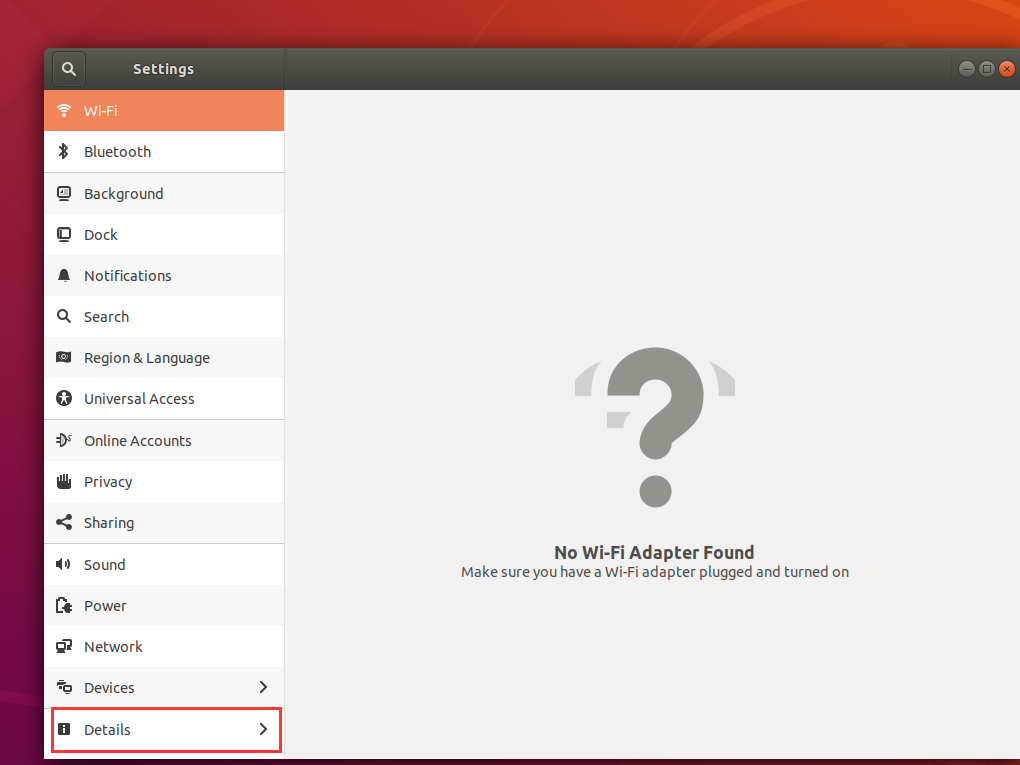
Task: Click the Background monitor icon
Action: click(x=64, y=193)
